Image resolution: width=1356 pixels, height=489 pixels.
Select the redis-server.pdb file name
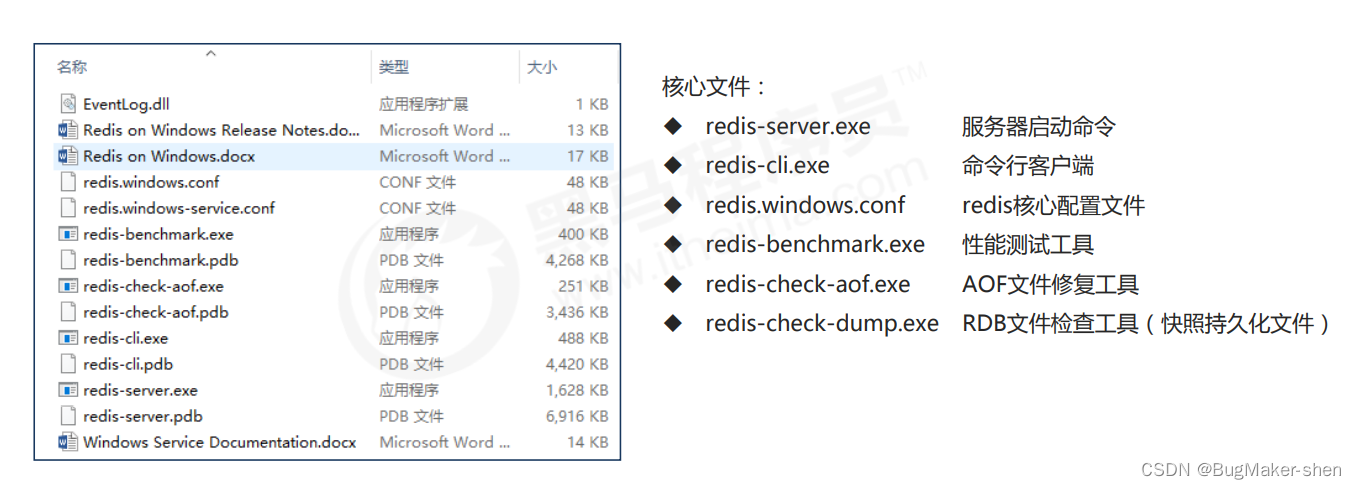143,416
